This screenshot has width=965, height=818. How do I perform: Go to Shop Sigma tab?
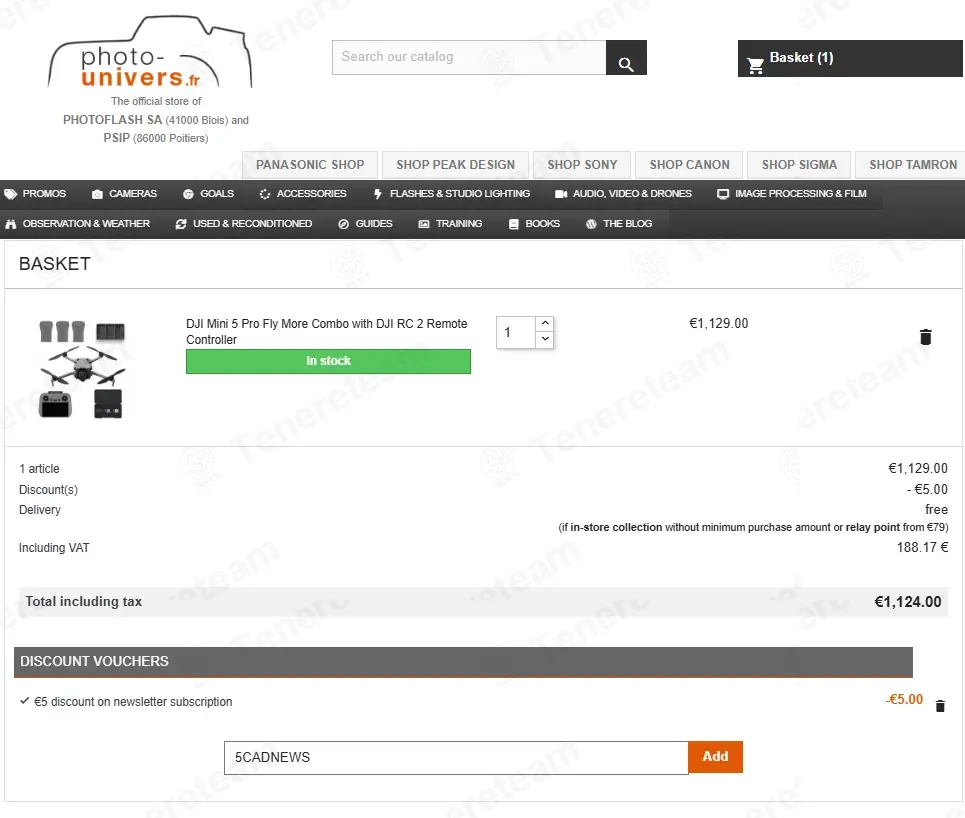(799, 165)
